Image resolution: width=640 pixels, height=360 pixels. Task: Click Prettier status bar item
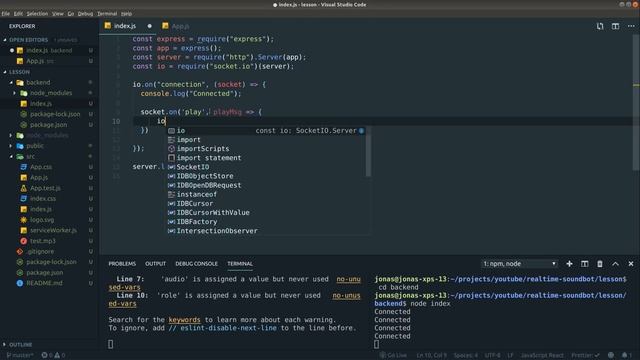click(x=585, y=355)
